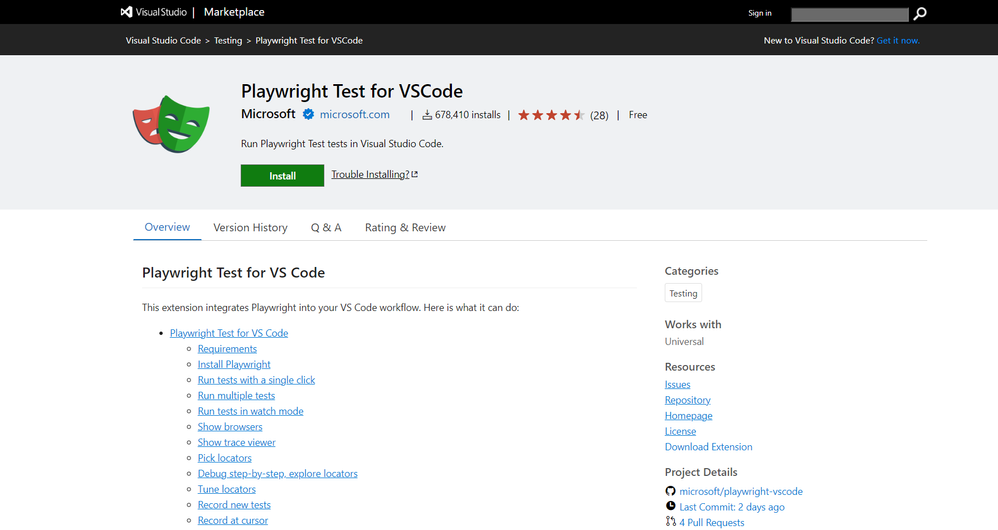Open the Homepage resource link
998x530 pixels.
pos(689,415)
